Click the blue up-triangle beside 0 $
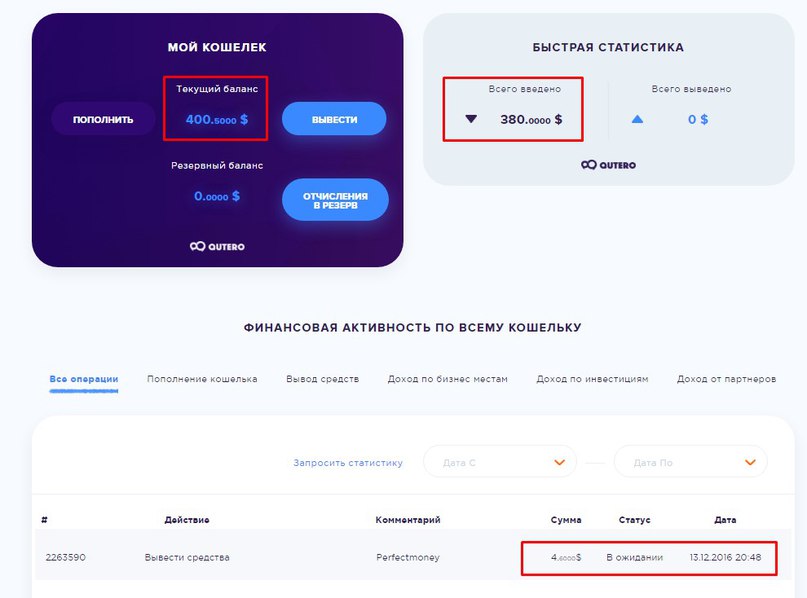Screen dimensions: 807x598 point(637,119)
